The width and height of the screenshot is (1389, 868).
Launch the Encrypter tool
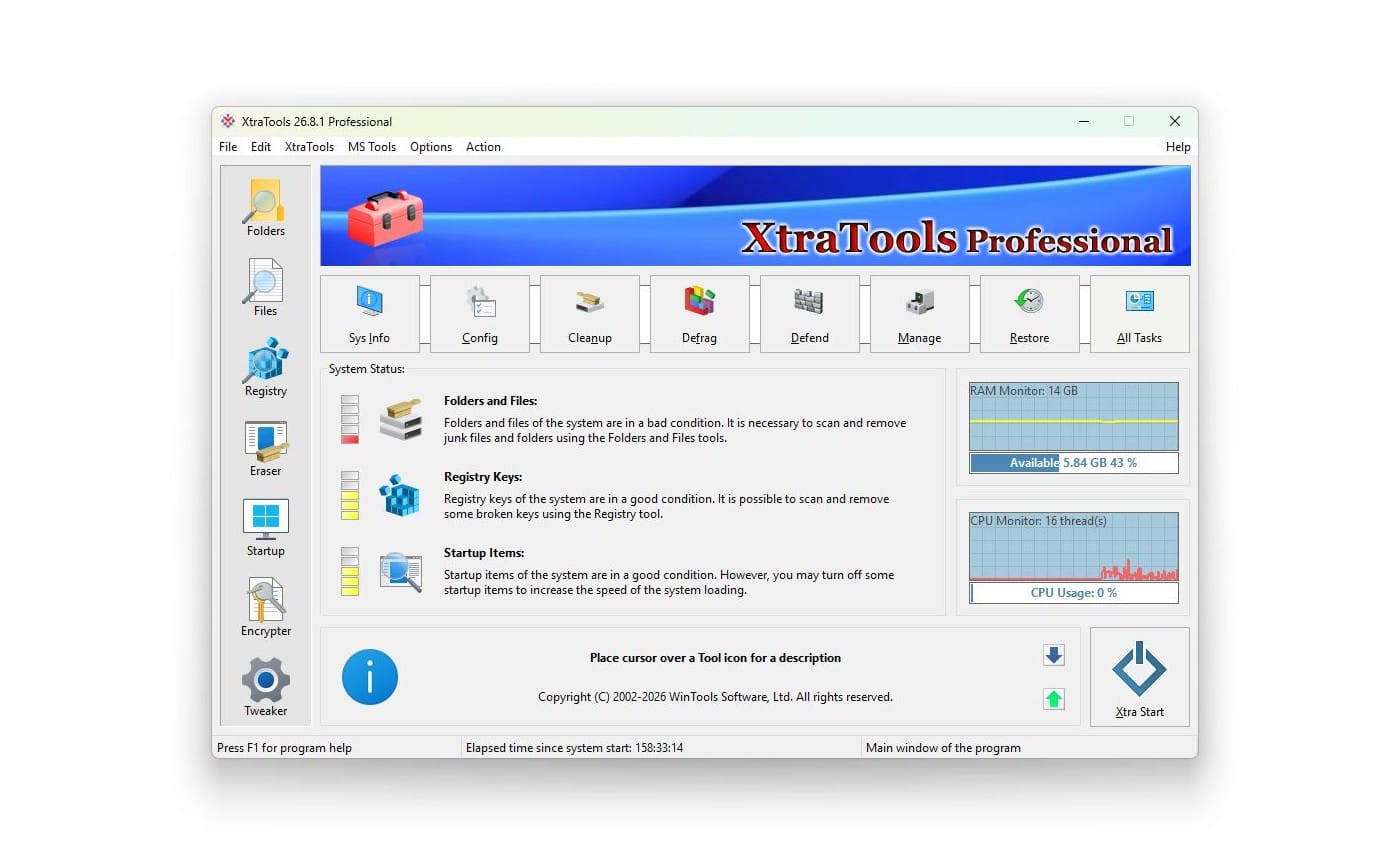point(265,608)
